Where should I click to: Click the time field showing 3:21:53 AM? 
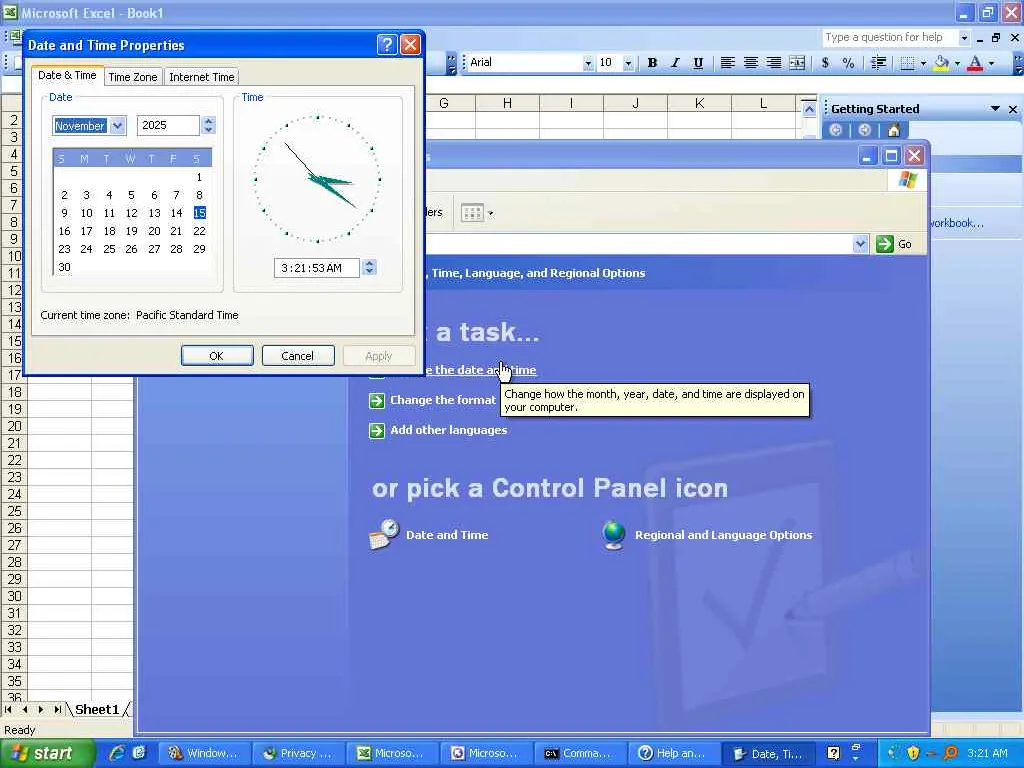317,268
